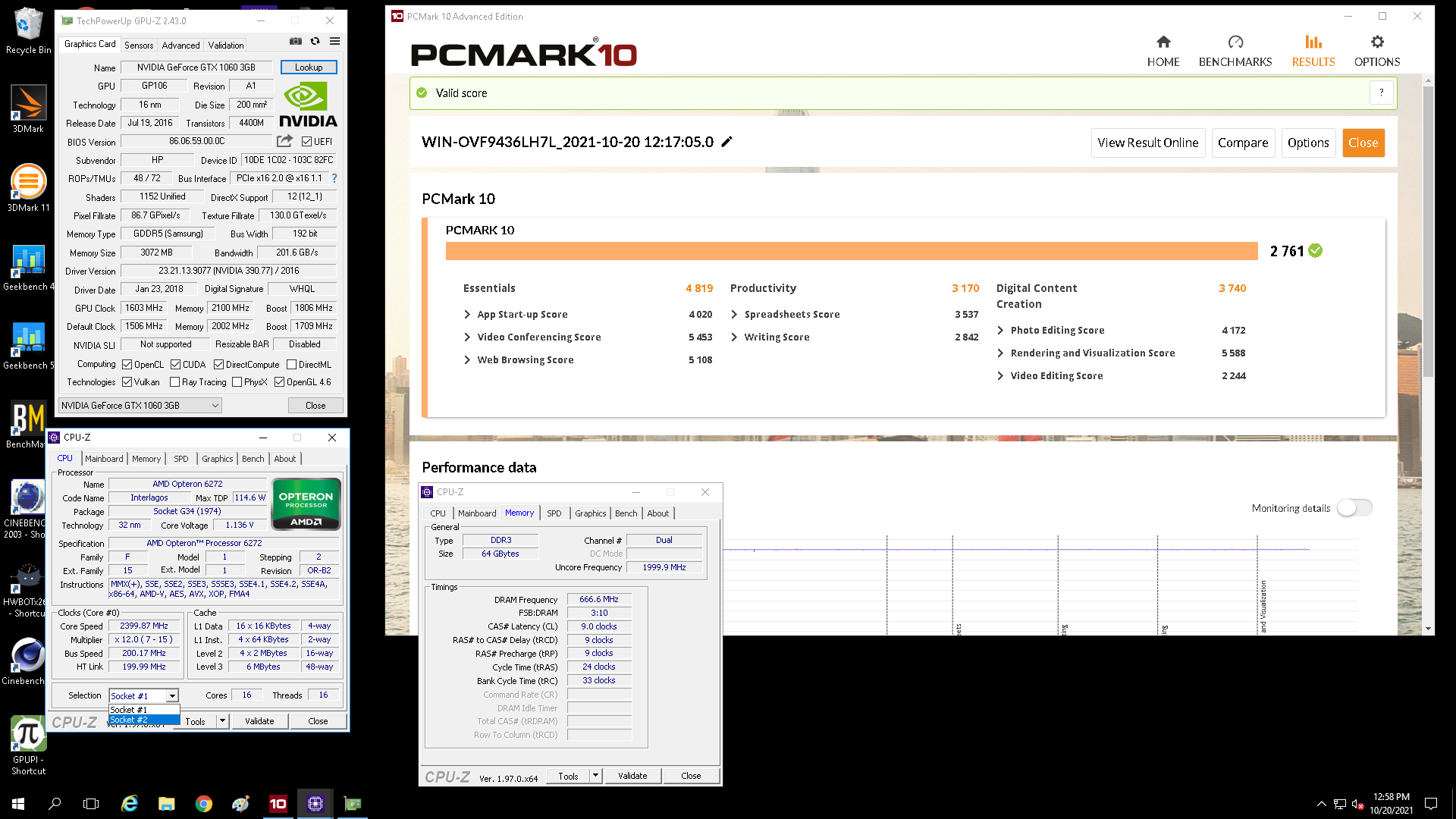Click the Bus Interface question mark icon
Viewport: 1456px width, 819px height.
(334, 178)
